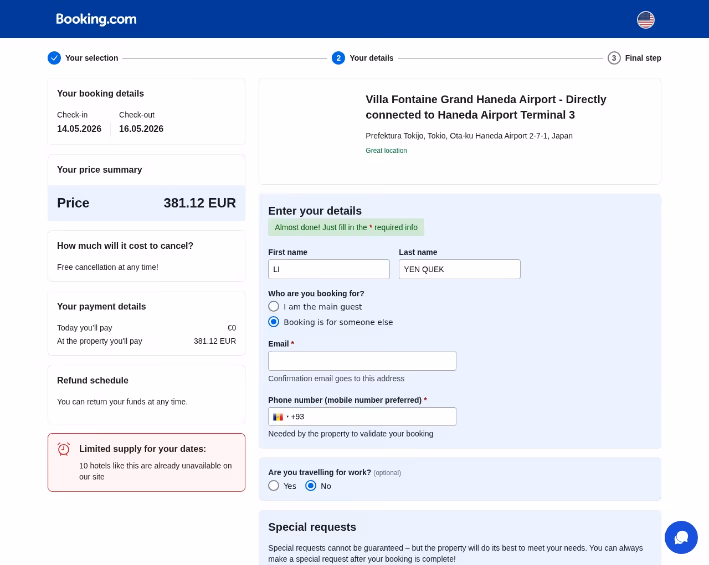Screen dimensions: 709x565
Task: Click check-out date 16.05.2026
Action: 141,129
